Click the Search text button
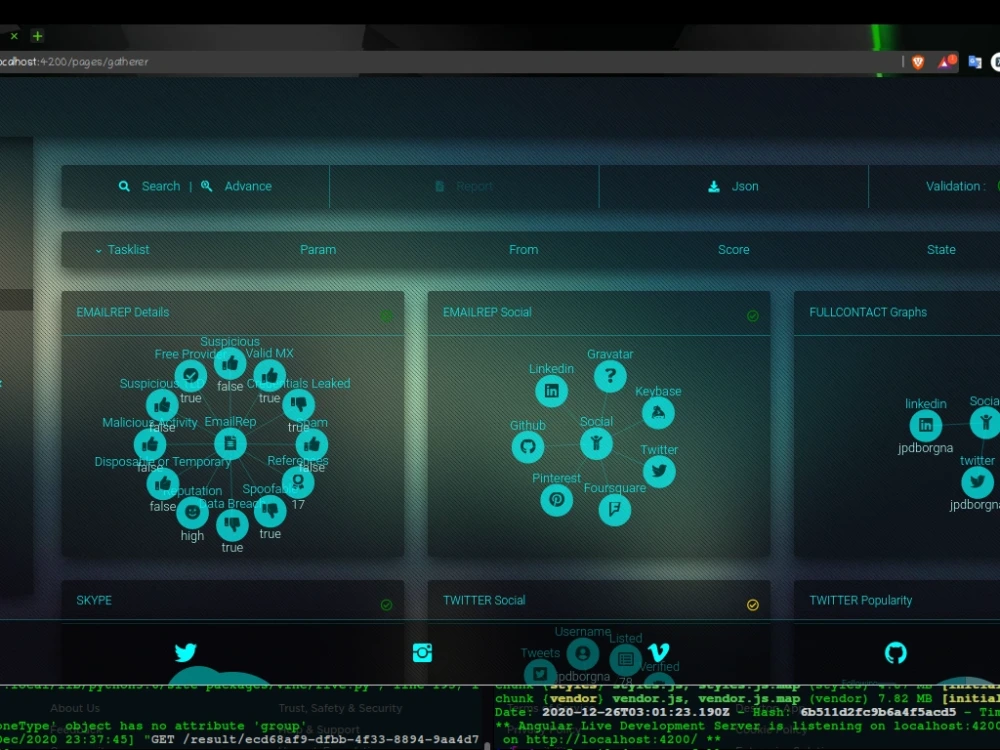The height and width of the screenshot is (750, 1000). tap(161, 186)
